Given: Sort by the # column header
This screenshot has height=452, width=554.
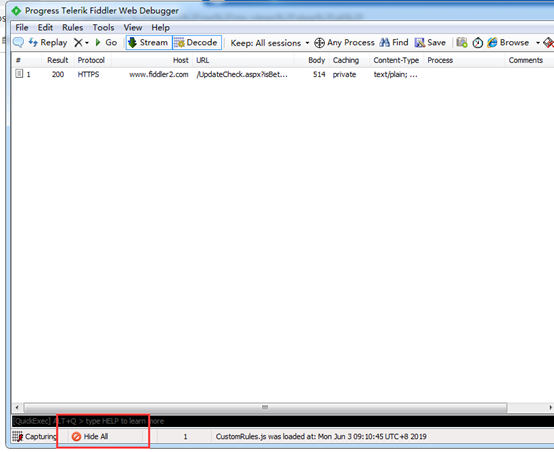Looking at the screenshot, I should (26, 60).
